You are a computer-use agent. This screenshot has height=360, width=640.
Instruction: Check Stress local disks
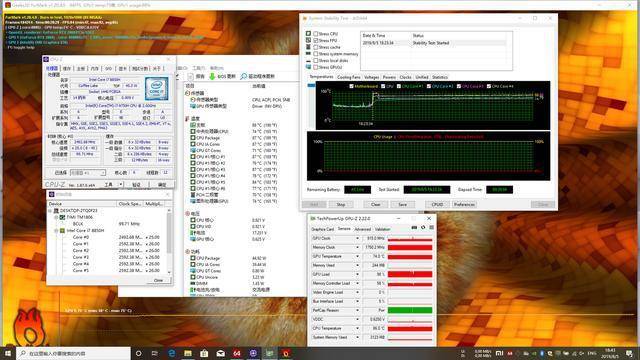coord(316,60)
